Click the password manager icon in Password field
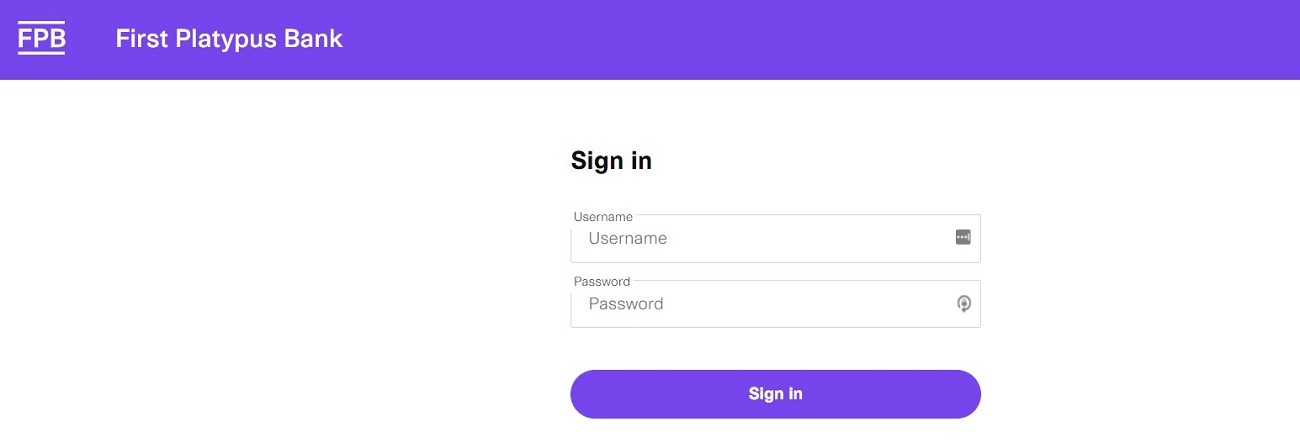 tap(964, 304)
